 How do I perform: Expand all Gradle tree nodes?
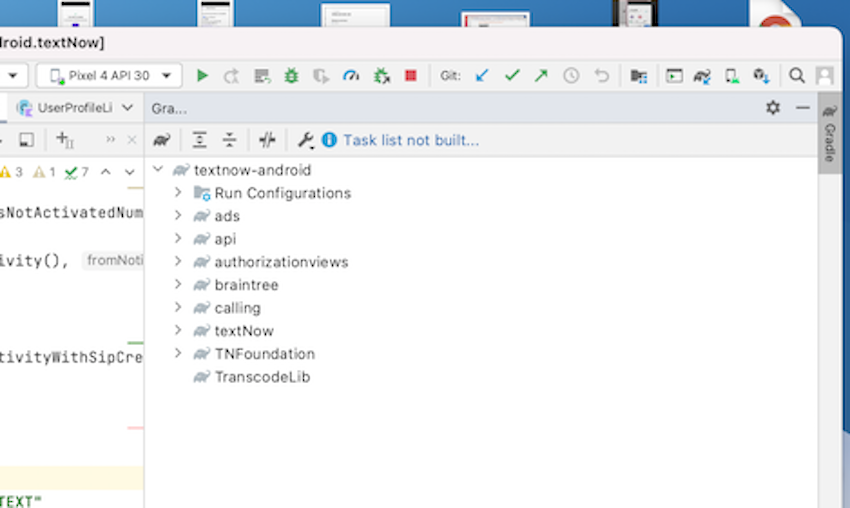pos(199,140)
